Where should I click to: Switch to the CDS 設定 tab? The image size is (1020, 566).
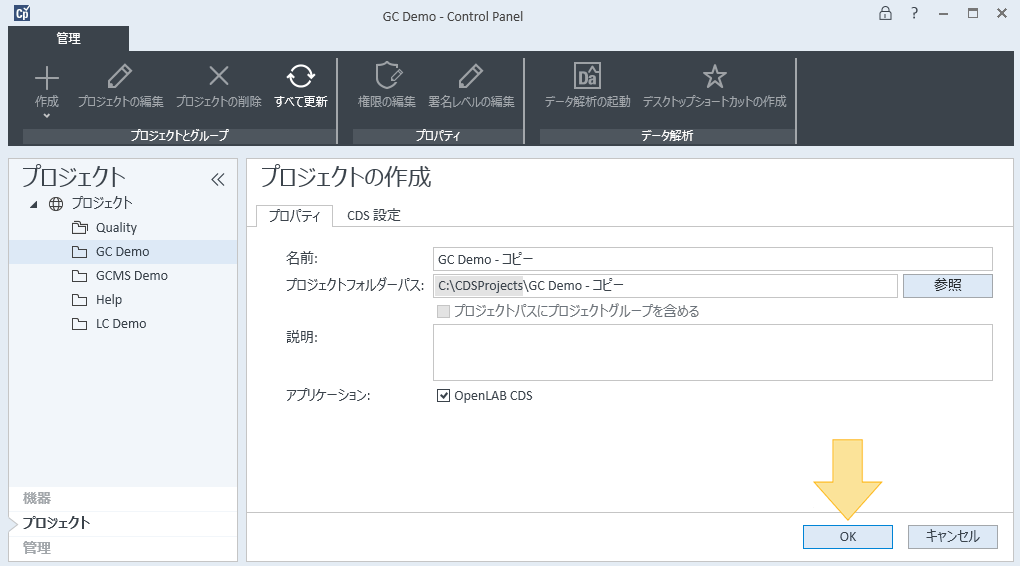tap(373, 215)
